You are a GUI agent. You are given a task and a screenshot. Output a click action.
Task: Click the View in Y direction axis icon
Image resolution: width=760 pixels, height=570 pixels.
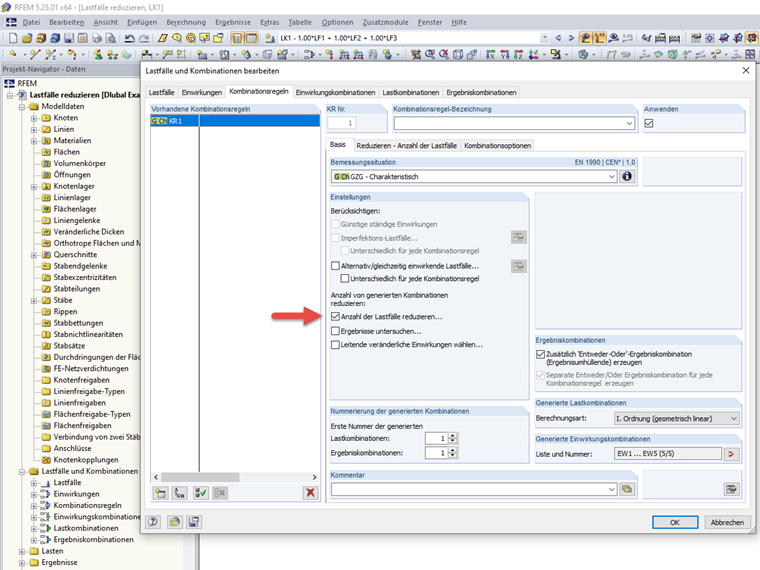(505, 55)
